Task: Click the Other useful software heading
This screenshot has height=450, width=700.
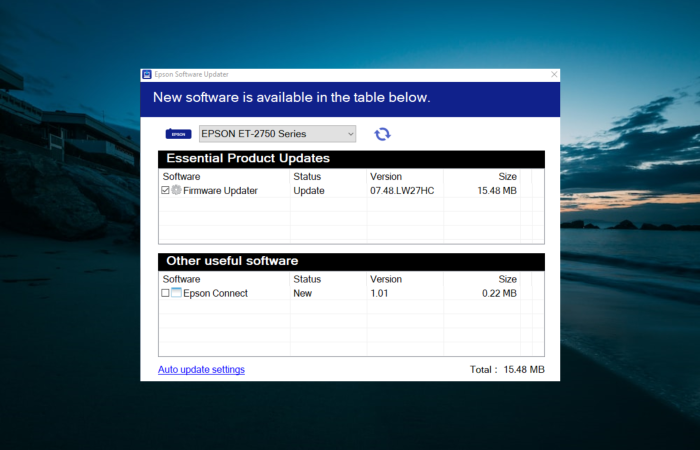Action: pyautogui.click(x=232, y=261)
